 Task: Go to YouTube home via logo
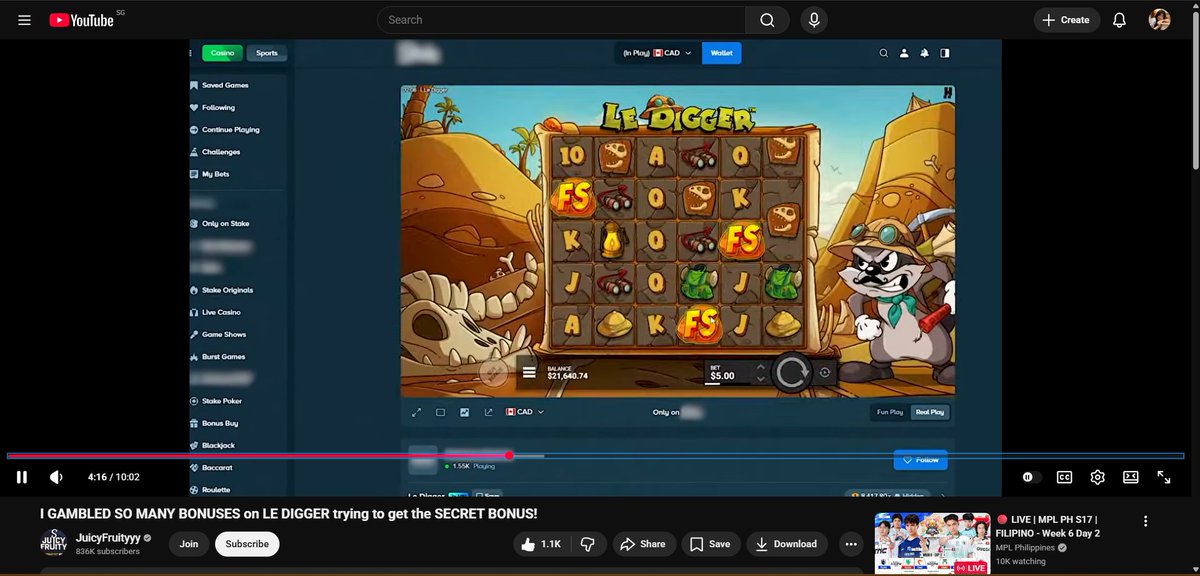(81, 20)
